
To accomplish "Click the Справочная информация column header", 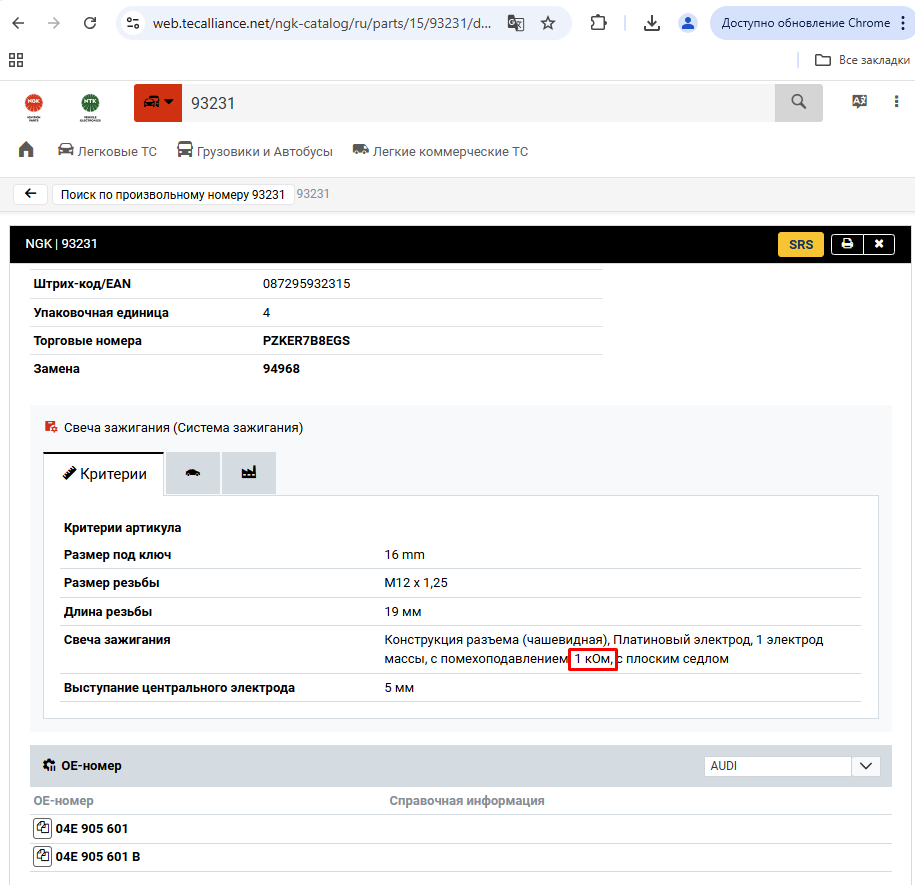I will (x=467, y=801).
